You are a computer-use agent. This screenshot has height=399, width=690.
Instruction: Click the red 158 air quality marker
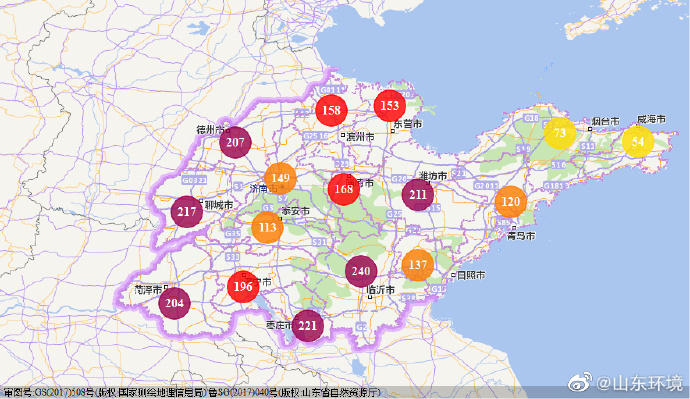point(331,110)
